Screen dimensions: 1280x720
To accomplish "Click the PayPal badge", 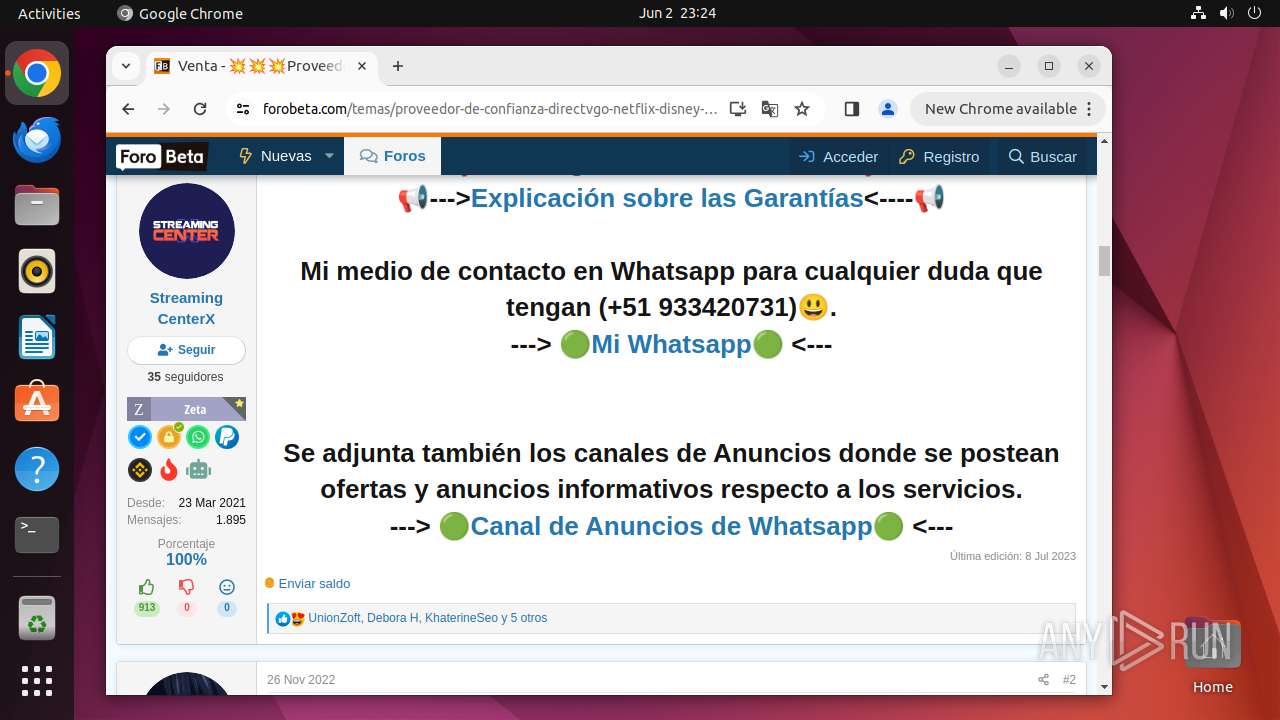I will click(227, 437).
